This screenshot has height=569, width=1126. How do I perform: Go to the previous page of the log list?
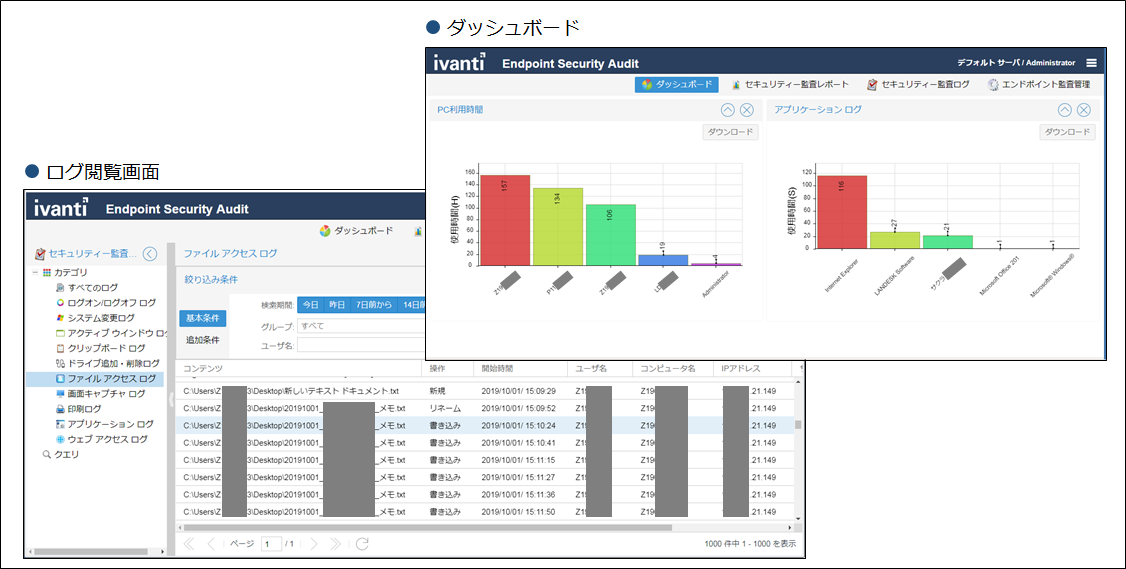point(210,544)
